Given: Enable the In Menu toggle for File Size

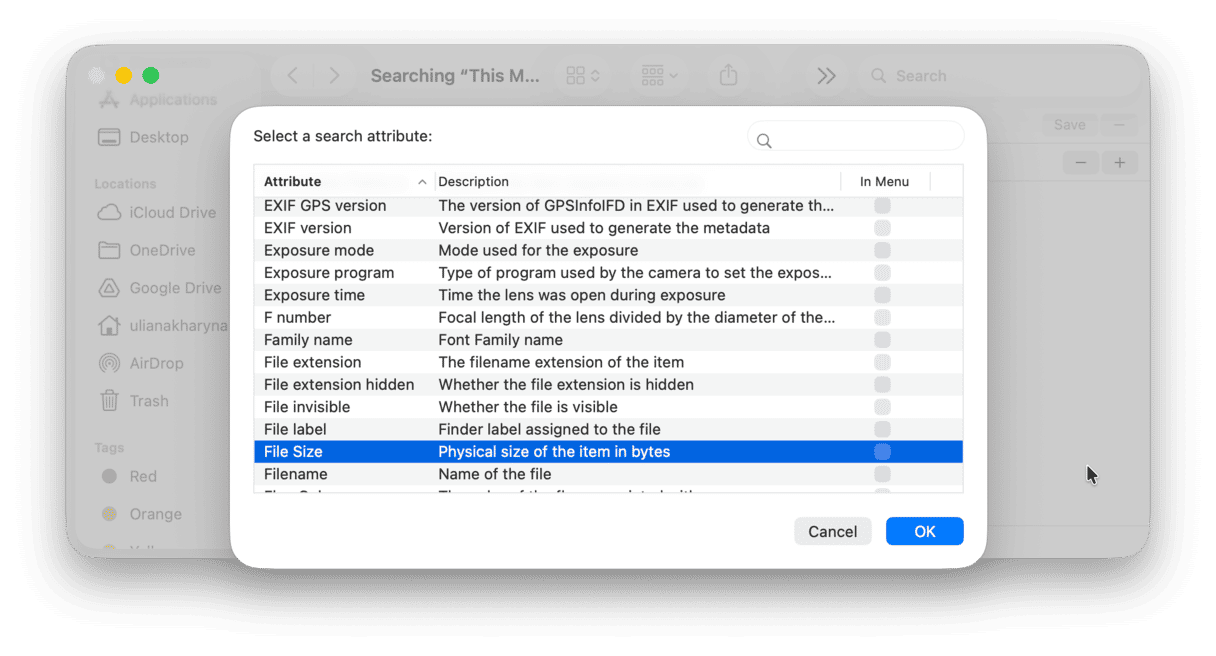Looking at the screenshot, I should pos(882,451).
